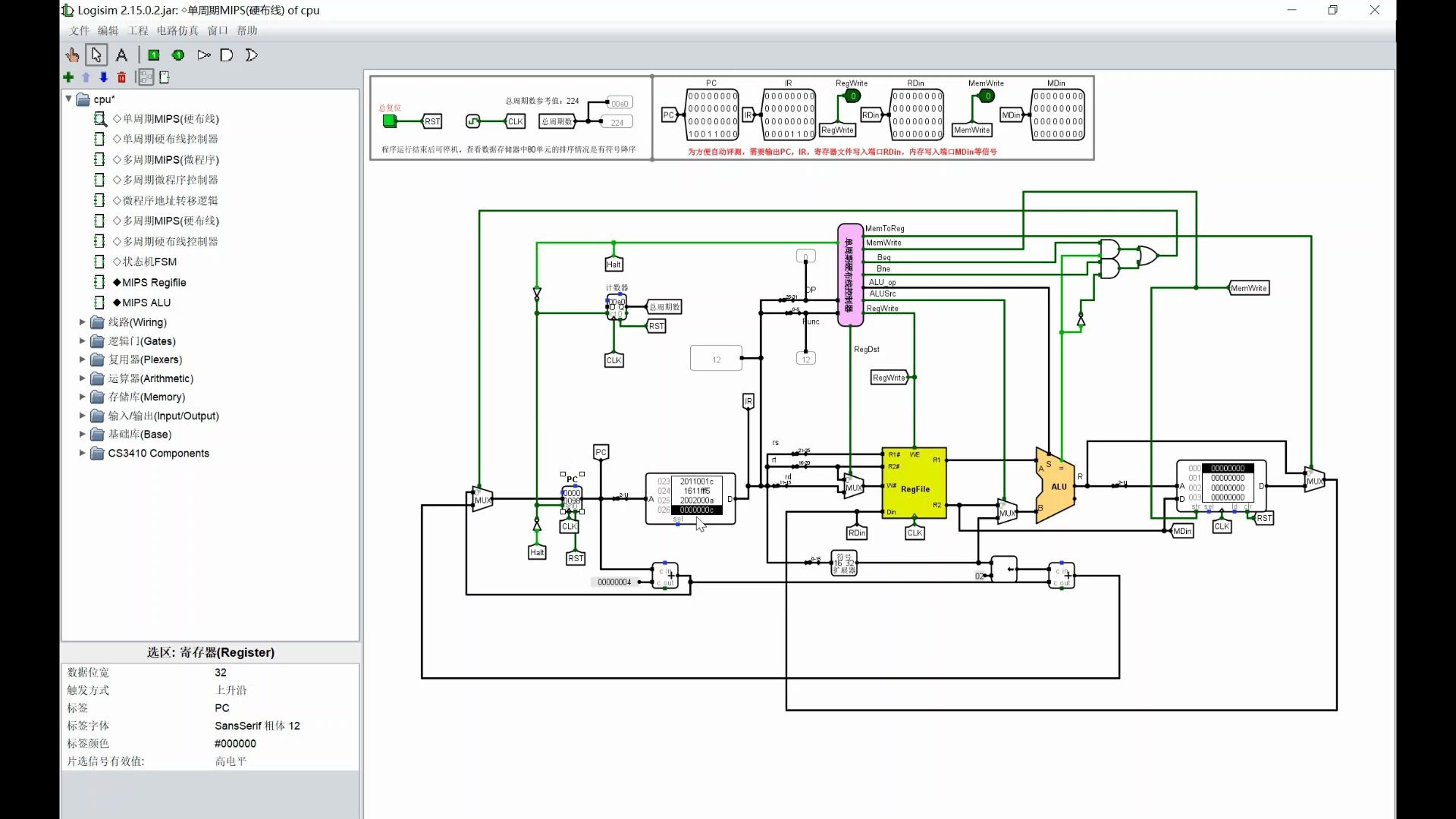Image resolution: width=1456 pixels, height=819 pixels.
Task: Click the 总复位 green reset button on canvas
Action: (390, 121)
